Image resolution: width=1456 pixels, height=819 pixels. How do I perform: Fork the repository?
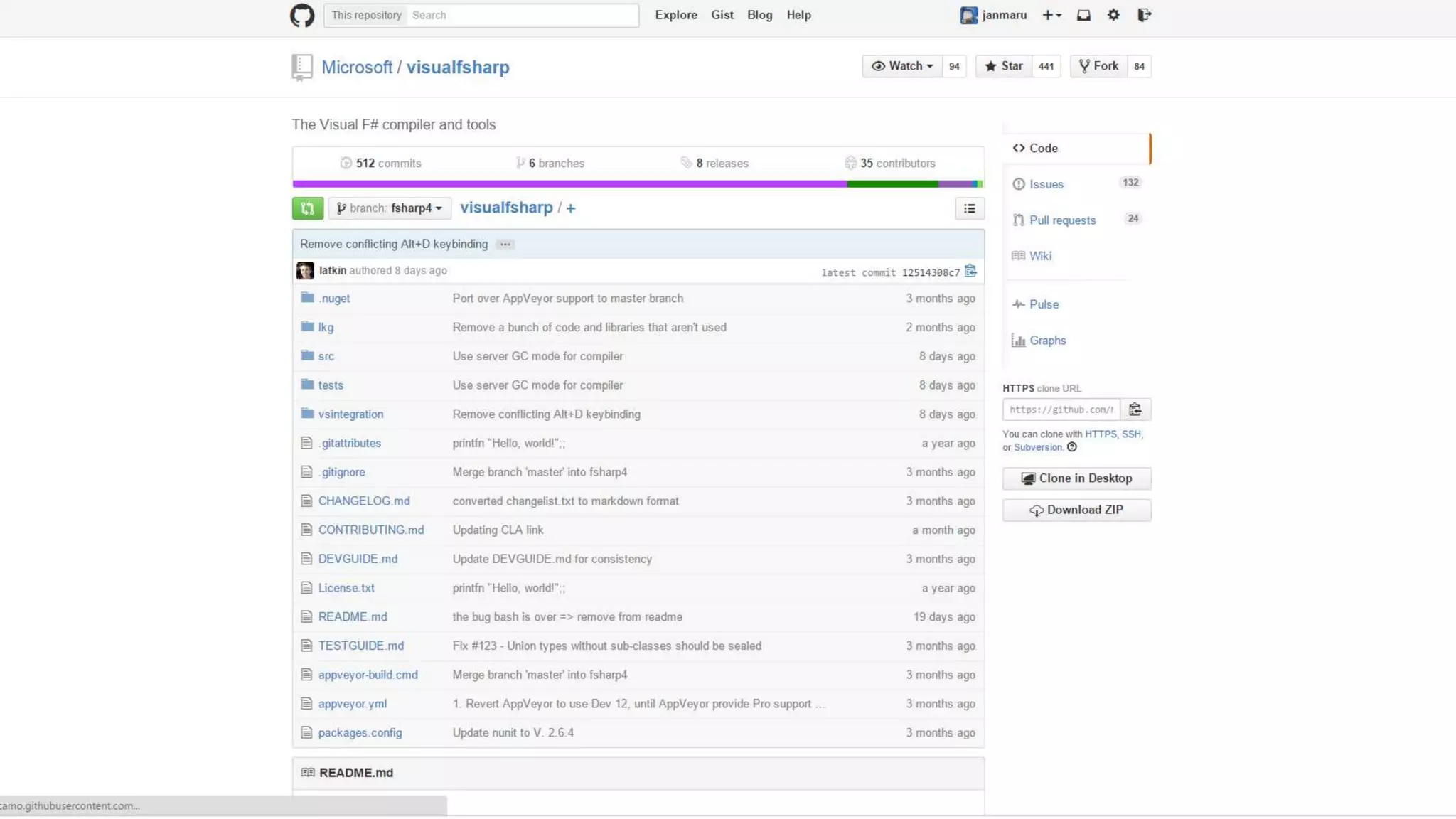pyautogui.click(x=1098, y=66)
